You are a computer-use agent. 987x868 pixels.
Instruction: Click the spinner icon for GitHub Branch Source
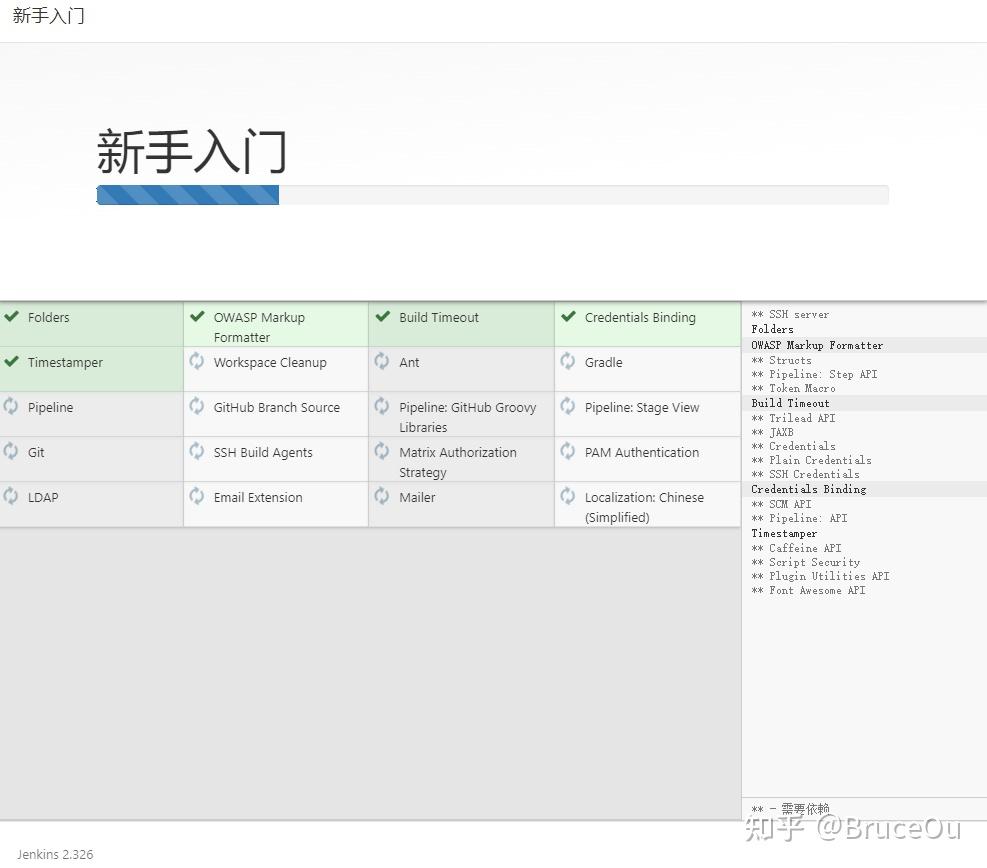tap(196, 406)
